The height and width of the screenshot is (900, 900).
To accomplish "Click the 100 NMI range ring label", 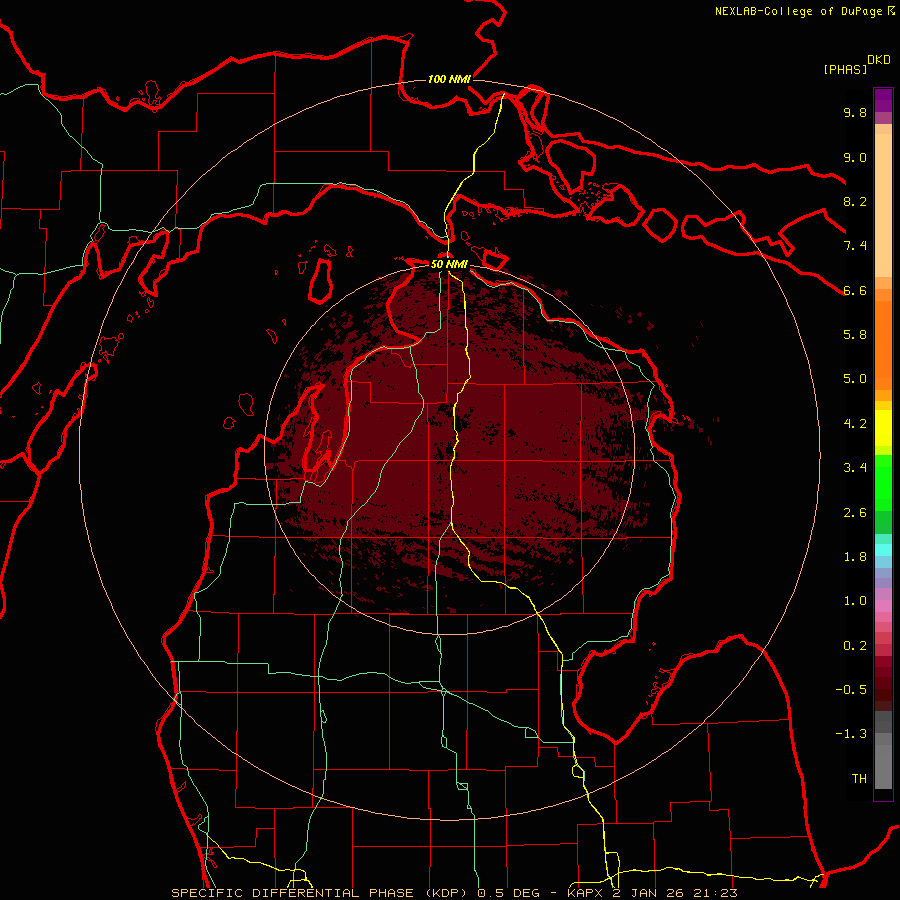I will (449, 79).
